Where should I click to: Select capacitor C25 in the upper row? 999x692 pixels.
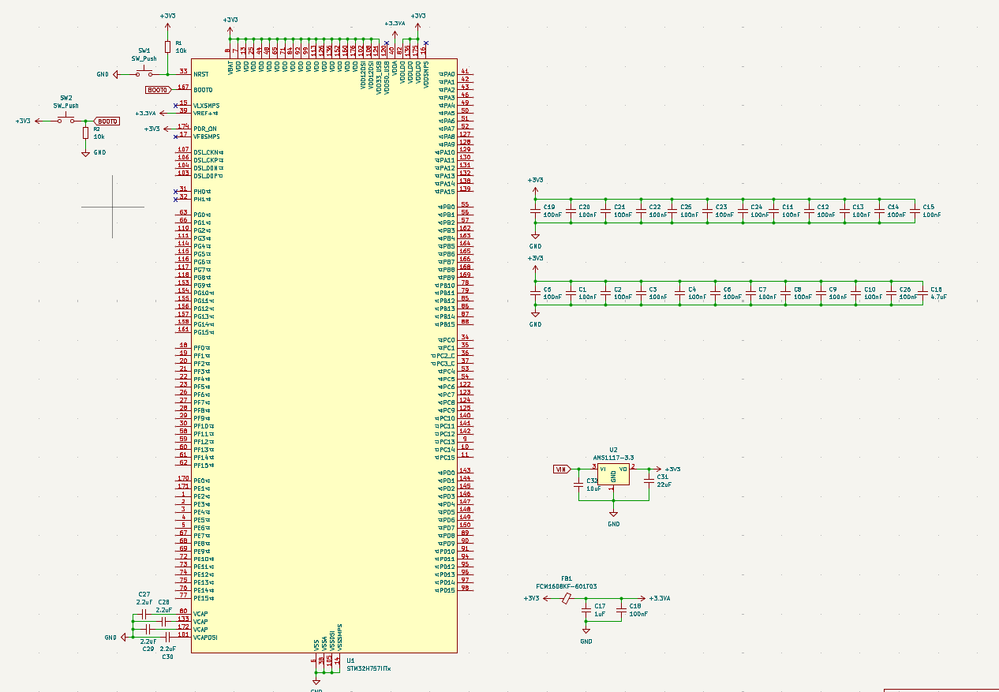672,211
